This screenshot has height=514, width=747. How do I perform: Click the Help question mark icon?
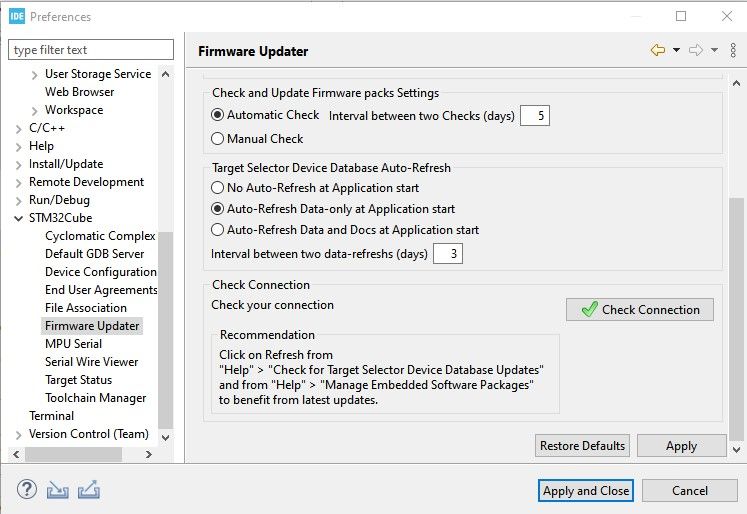pyautogui.click(x=27, y=490)
